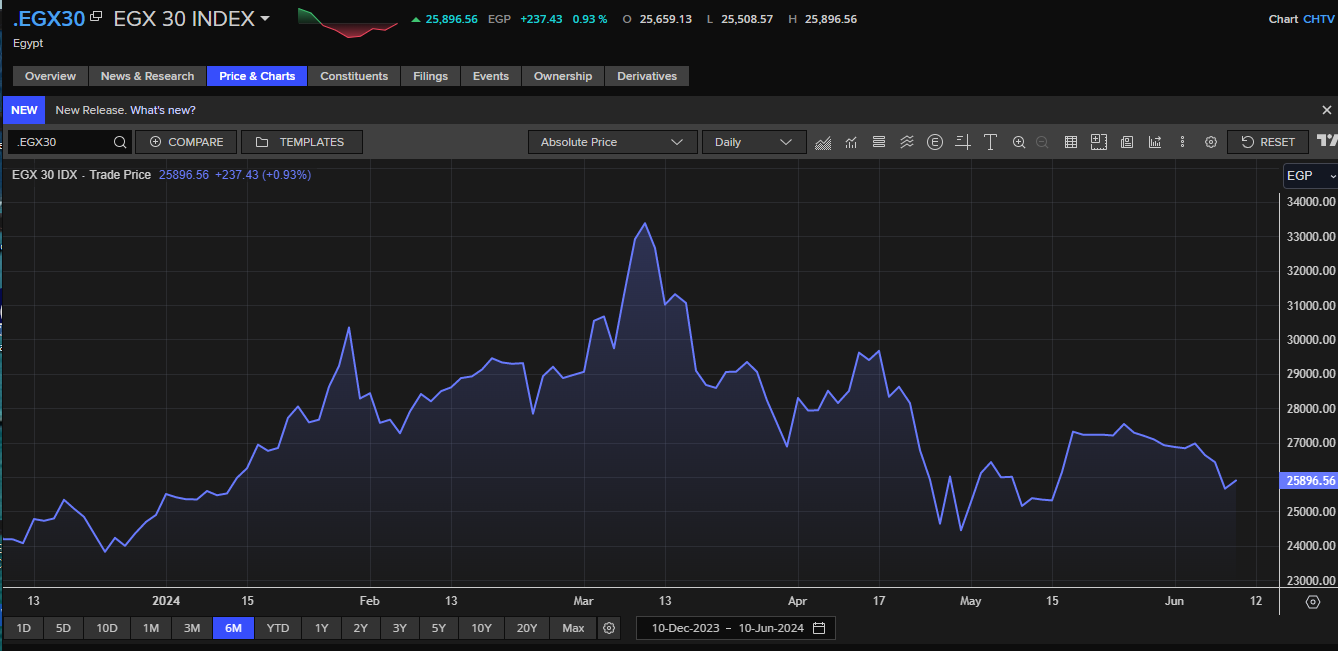Screen dimensions: 1338x651
Task: Click the export chart icon
Action: click(x=1155, y=142)
